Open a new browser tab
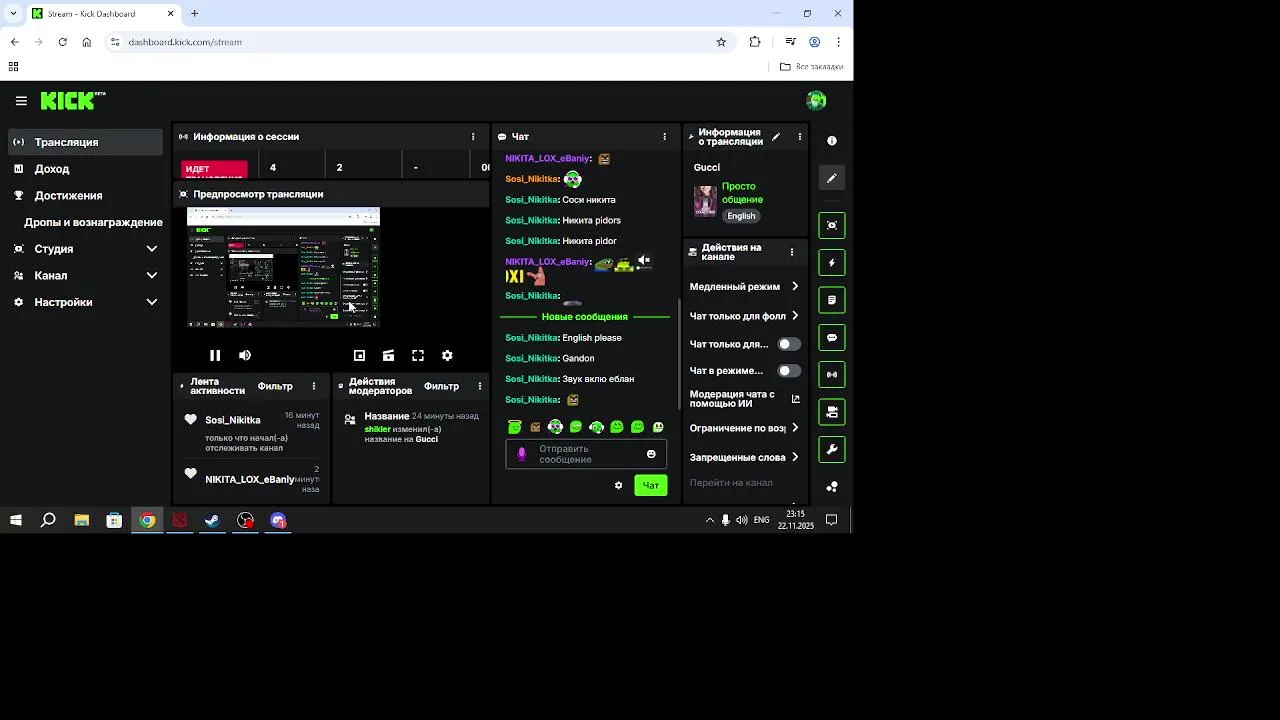 click(x=195, y=13)
